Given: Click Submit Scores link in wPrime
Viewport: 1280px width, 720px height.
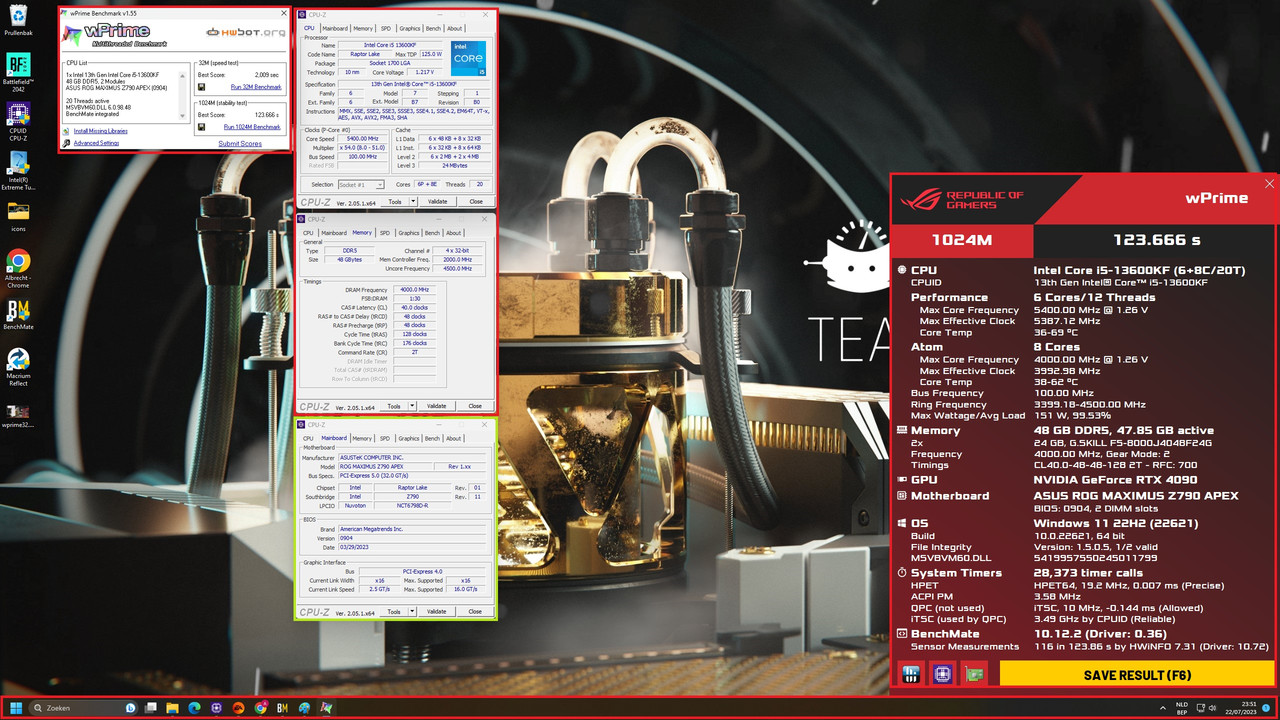Looking at the screenshot, I should pos(240,143).
